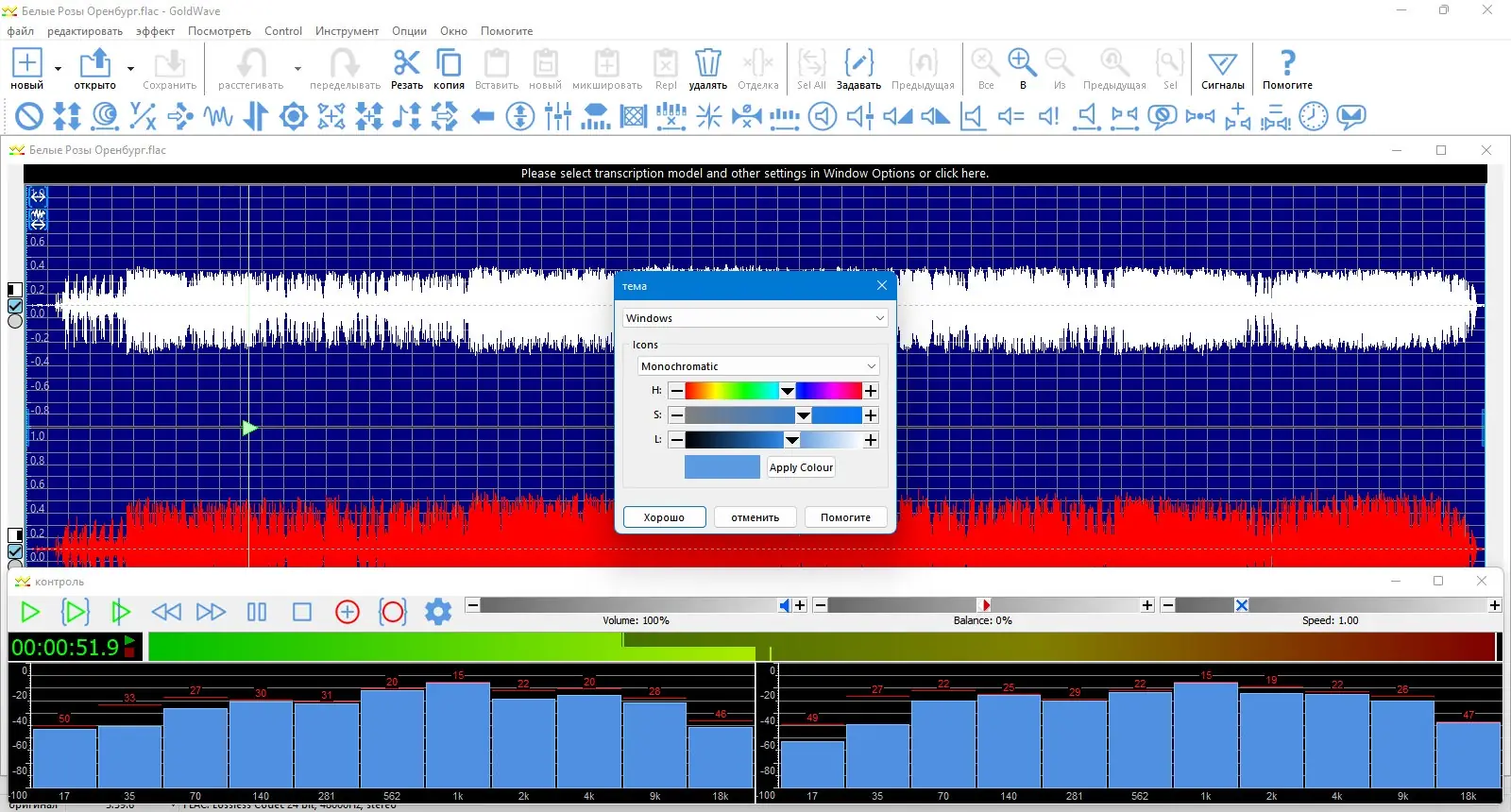
Task: Expand the Monochromatic icons dropdown
Action: 758,366
